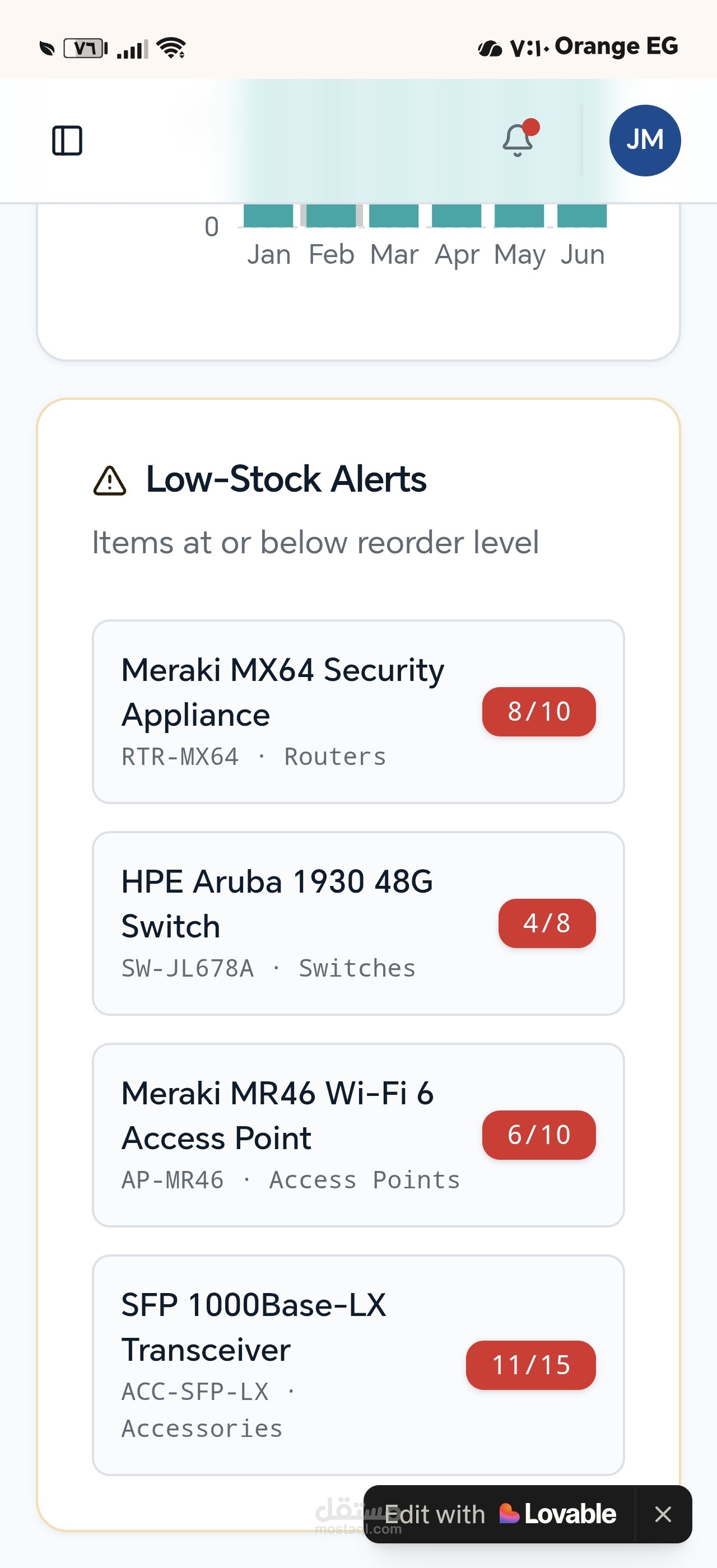Click the 6/10 red stock badge
The image size is (717, 1568).
coord(539,1135)
